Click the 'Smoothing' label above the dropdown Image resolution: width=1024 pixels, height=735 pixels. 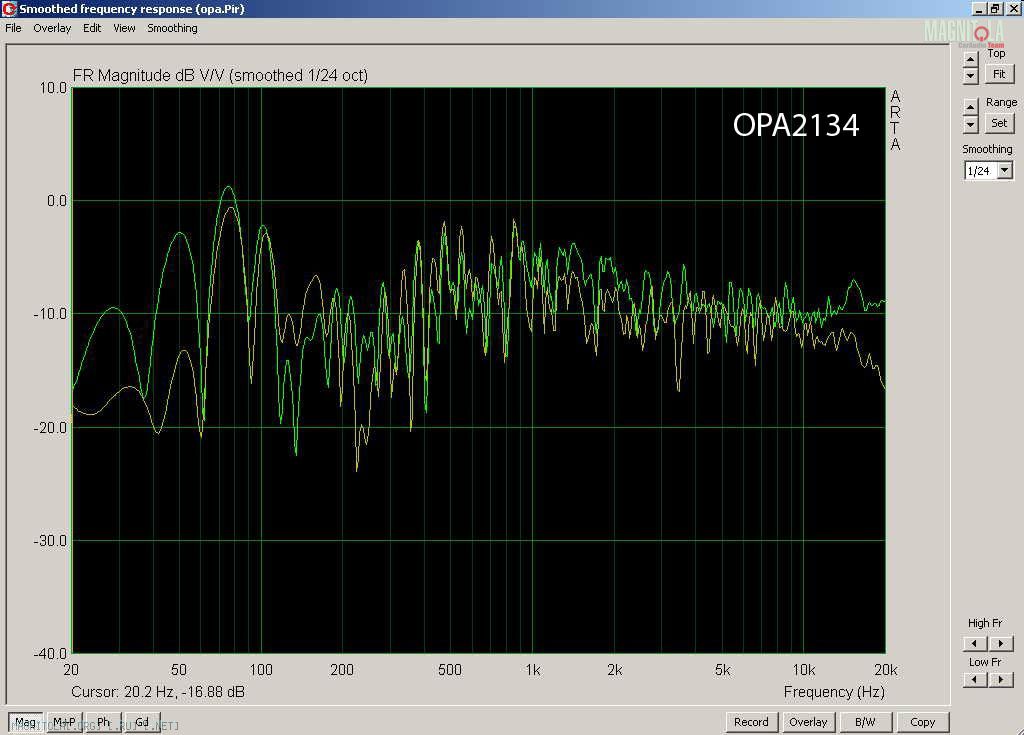point(987,150)
